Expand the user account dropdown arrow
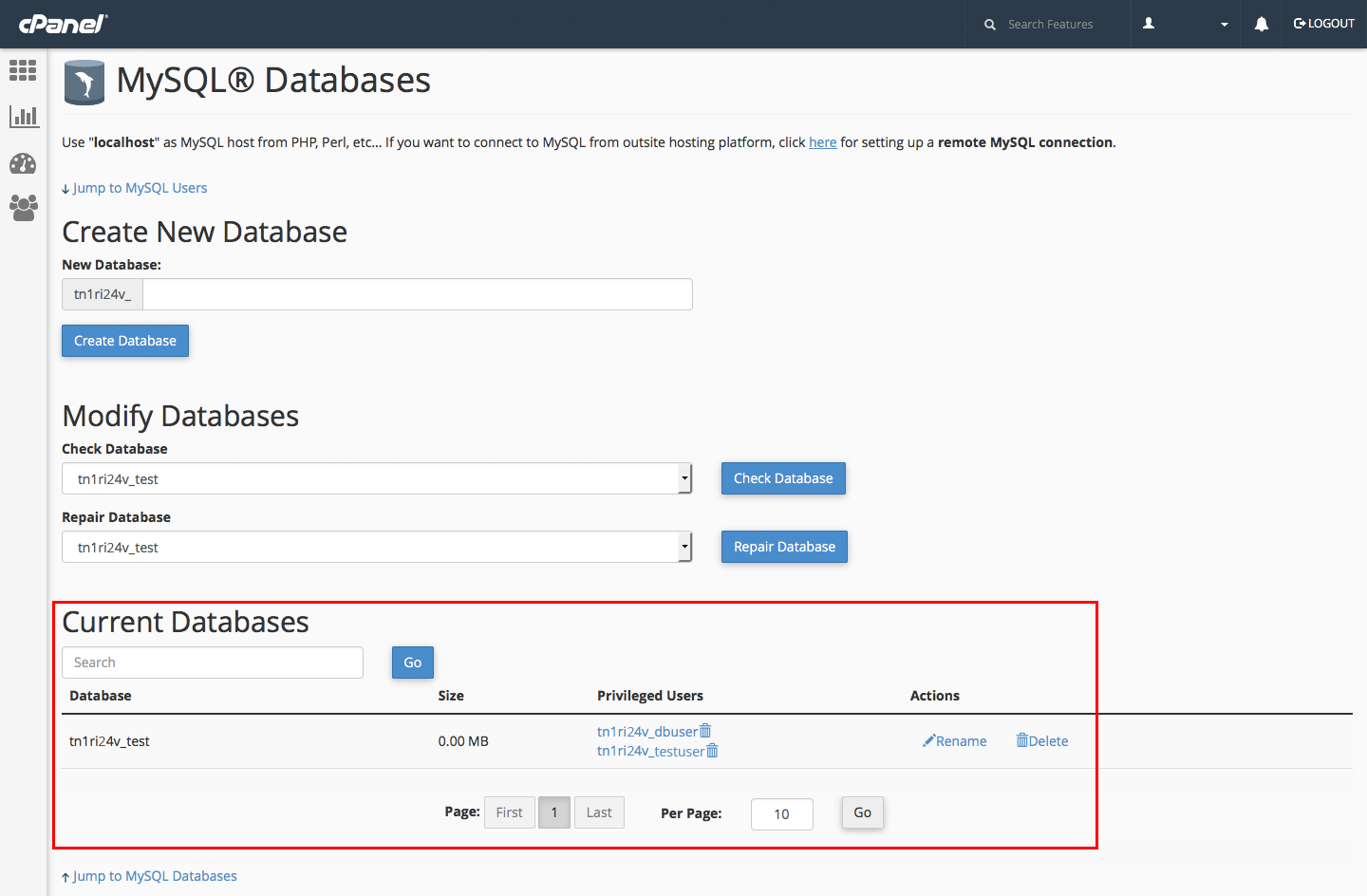Image resolution: width=1367 pixels, height=896 pixels. coord(1224,25)
